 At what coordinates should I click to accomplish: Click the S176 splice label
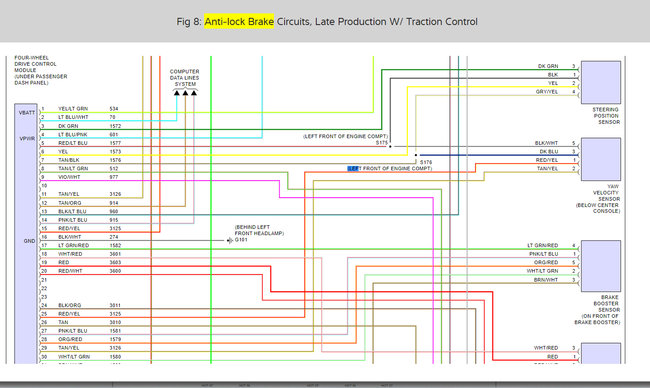pos(426,162)
